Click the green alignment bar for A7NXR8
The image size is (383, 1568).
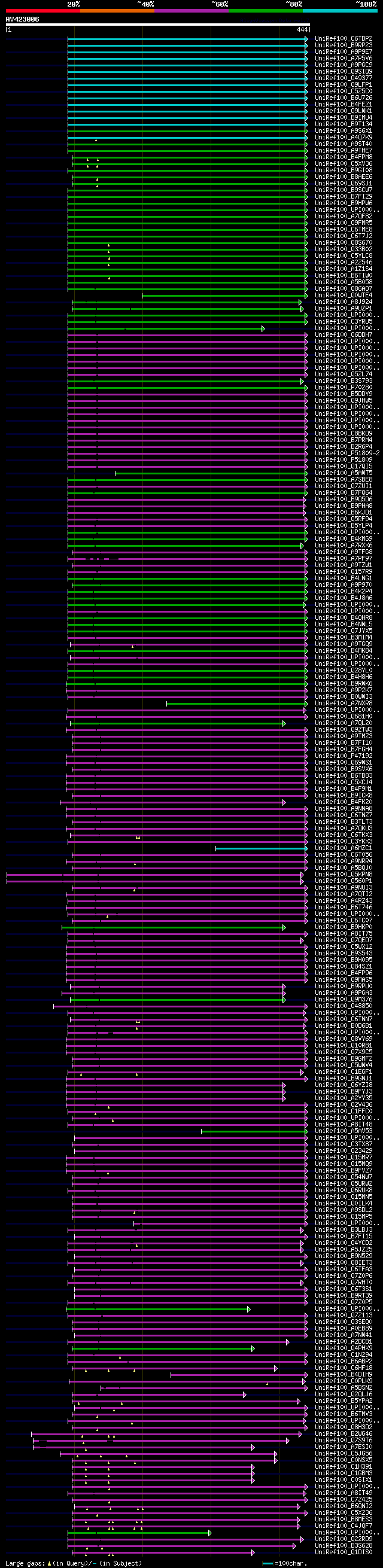coord(237,704)
